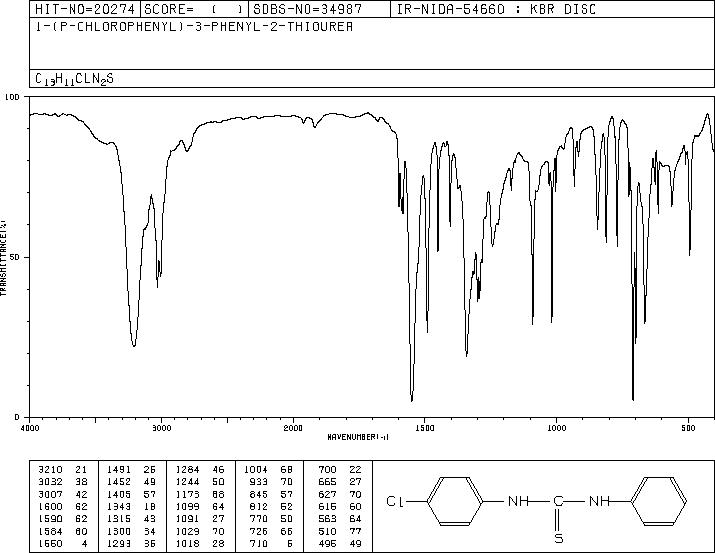Click the 2000 wavenumber axis label

coord(293,428)
